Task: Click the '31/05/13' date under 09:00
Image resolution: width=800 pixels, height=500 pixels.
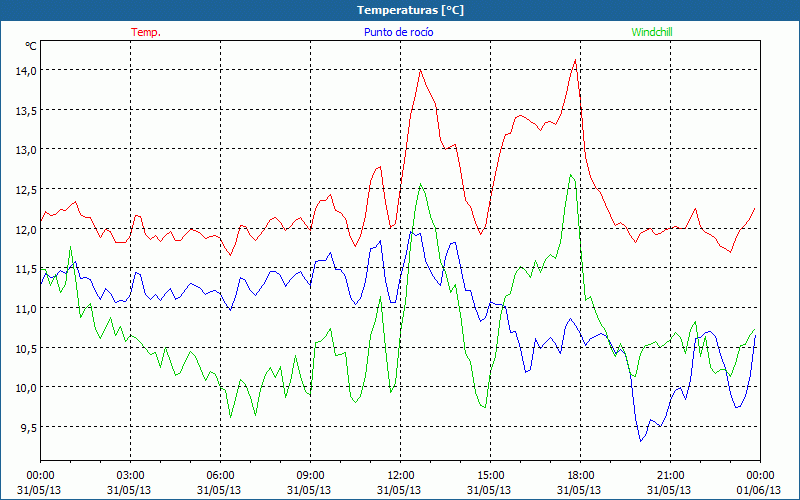Action: 309,490
